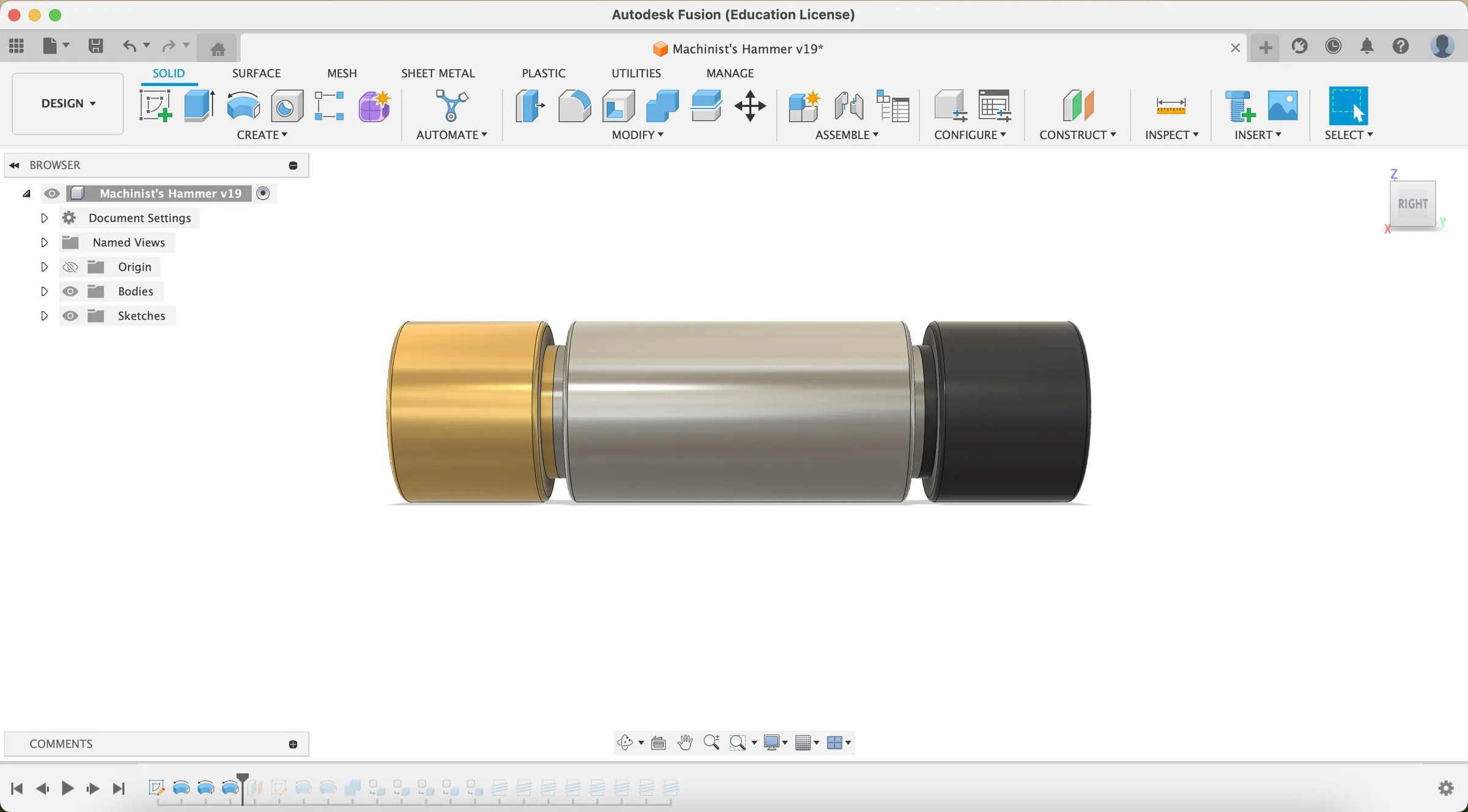Open the CREATE dropdown menu

coord(262,135)
